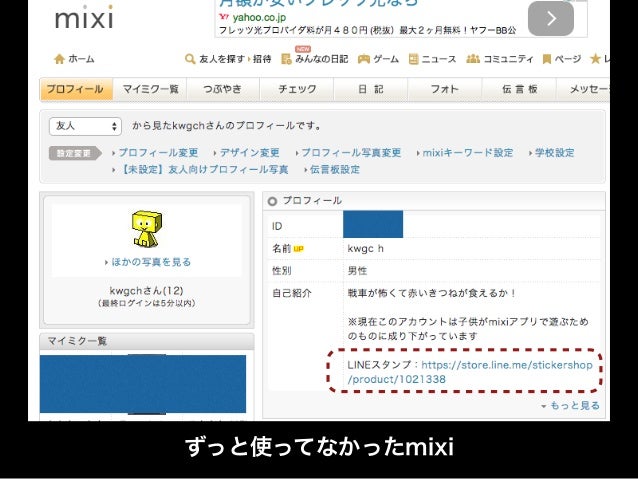Screen dimensions: 638x479
Task: Click the diary icon beside みんなの日記
Action: 286,59
